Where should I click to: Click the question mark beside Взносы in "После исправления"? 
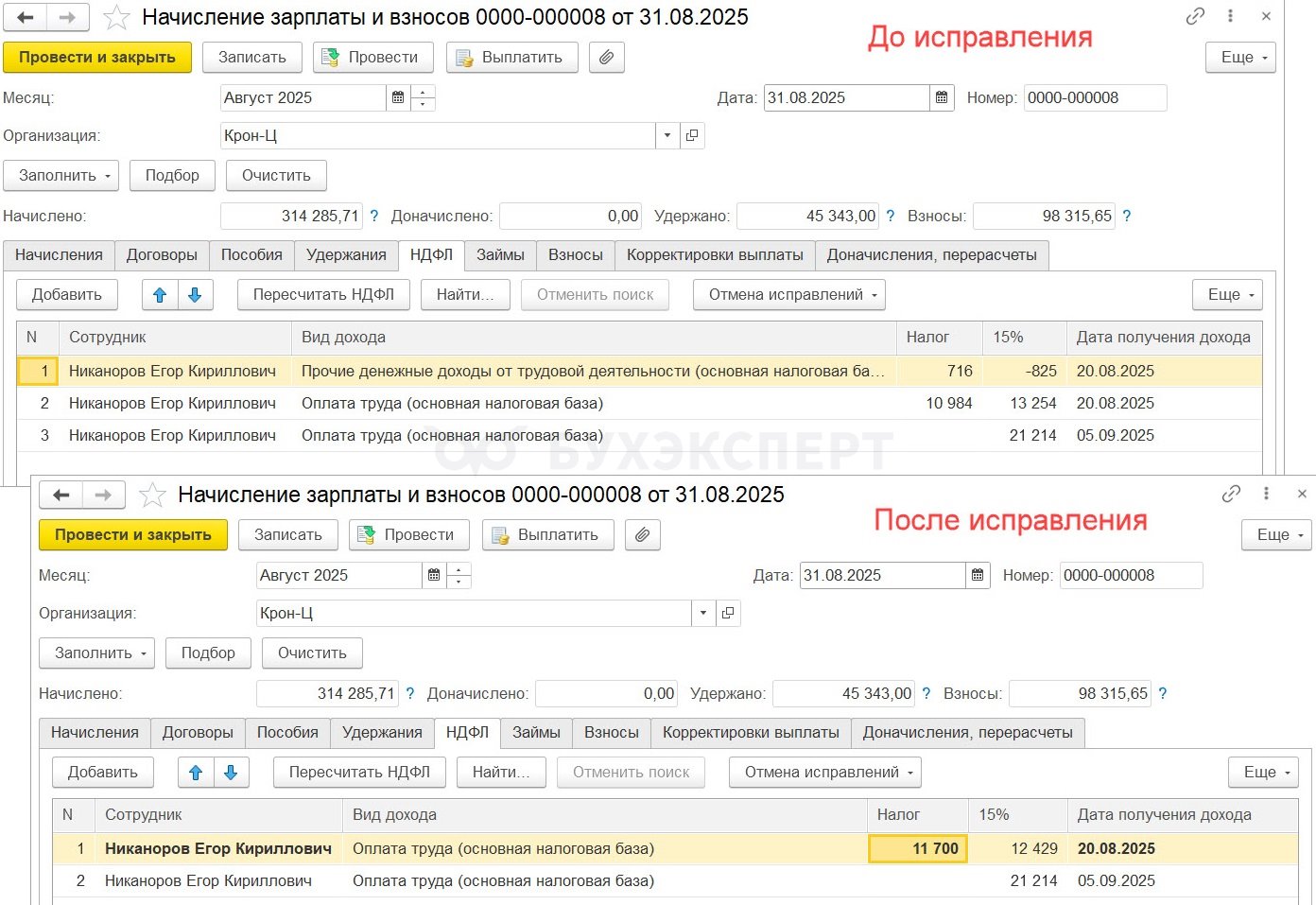coord(1163,694)
